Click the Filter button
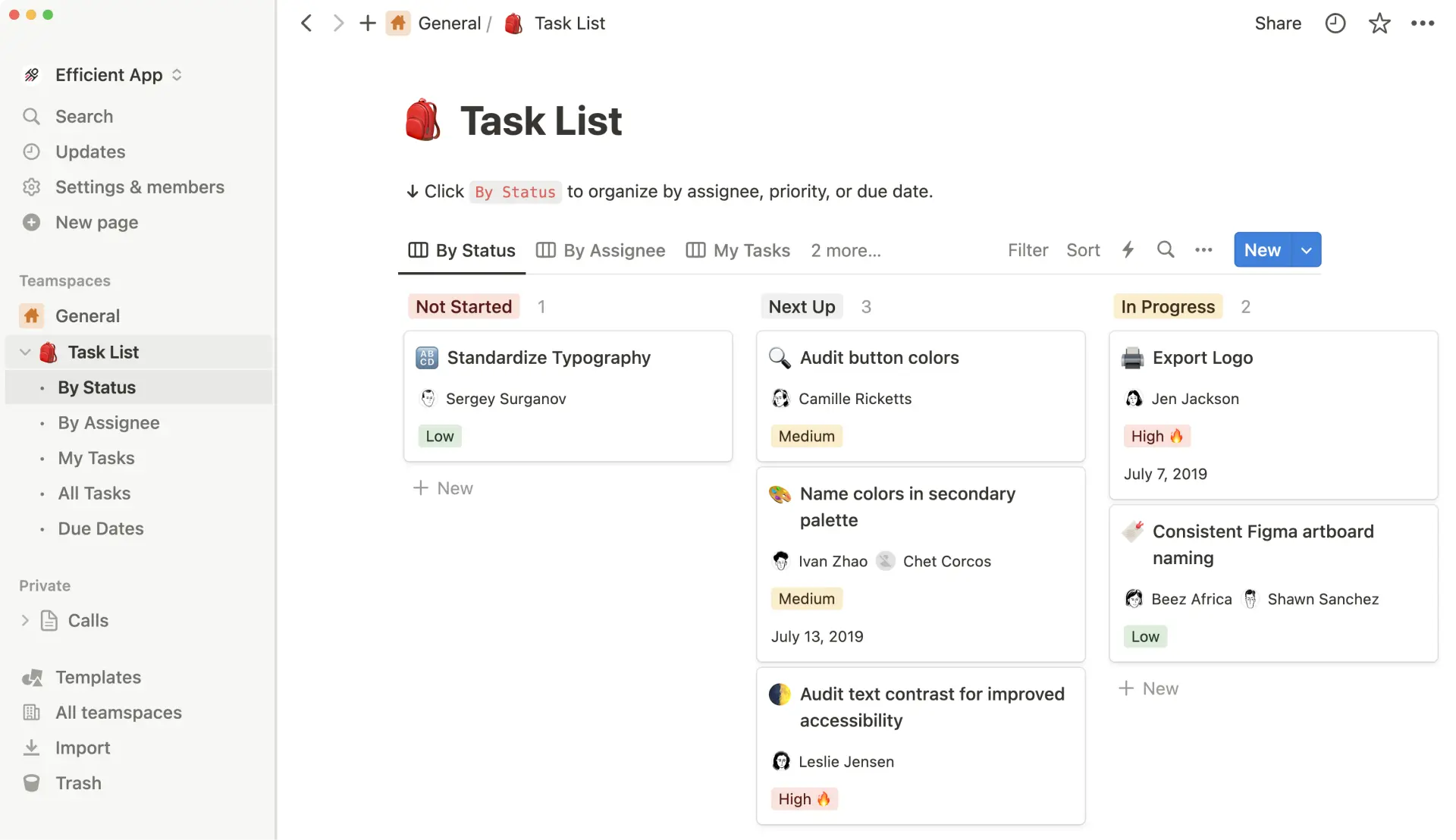 [1028, 250]
